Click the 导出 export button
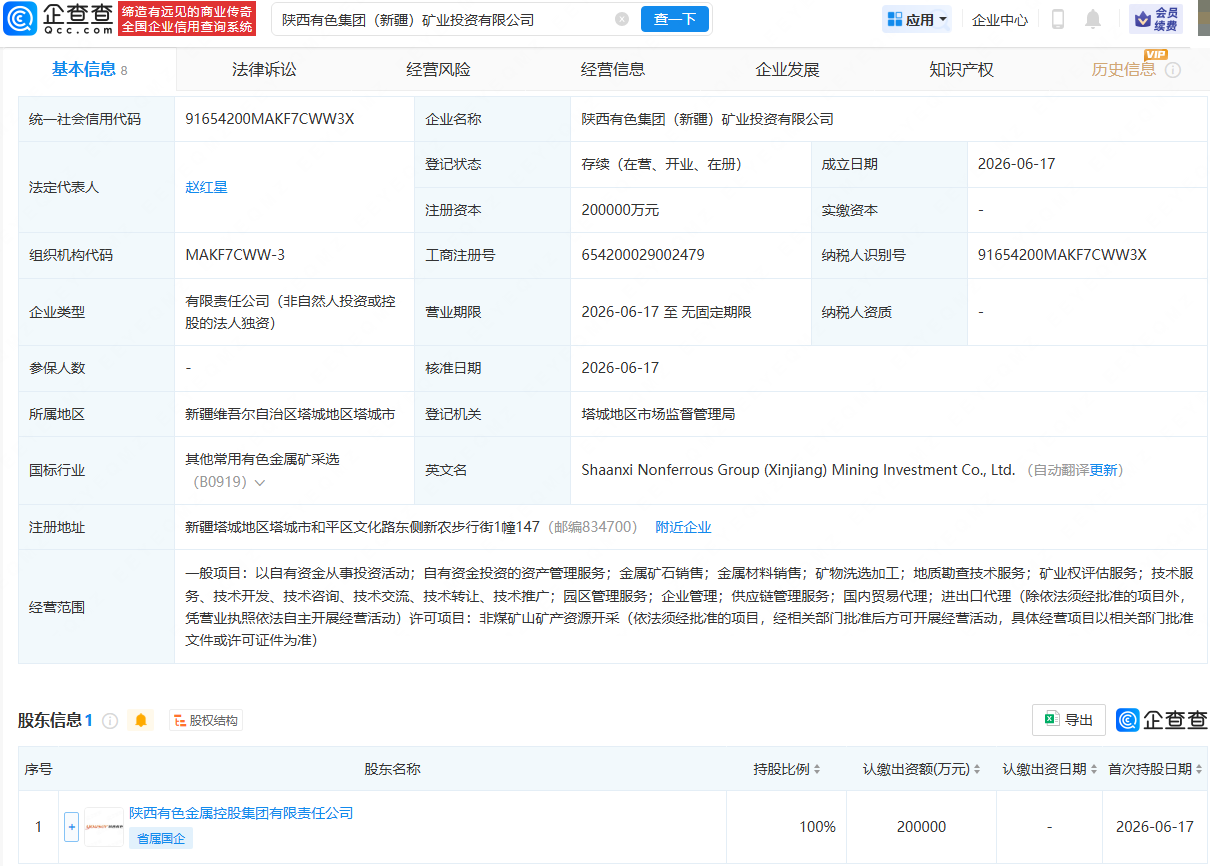The width and height of the screenshot is (1210, 866). point(1069,720)
